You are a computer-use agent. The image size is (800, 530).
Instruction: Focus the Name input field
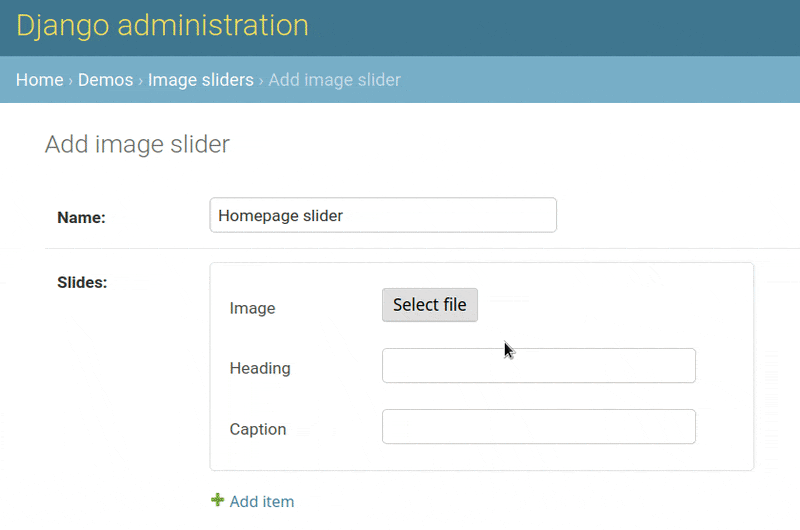click(383, 215)
